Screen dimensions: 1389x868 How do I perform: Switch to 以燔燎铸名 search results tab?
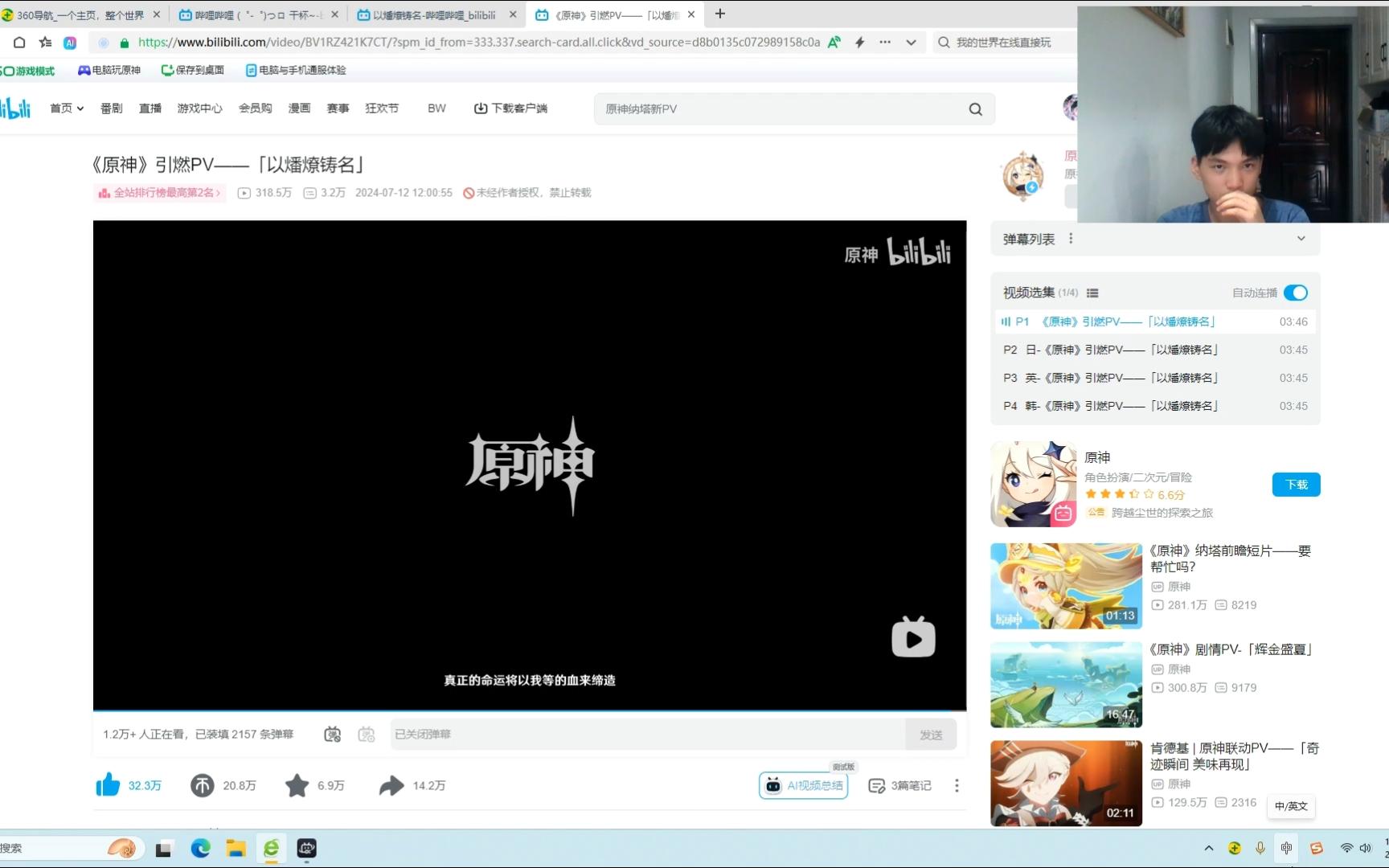(x=436, y=14)
